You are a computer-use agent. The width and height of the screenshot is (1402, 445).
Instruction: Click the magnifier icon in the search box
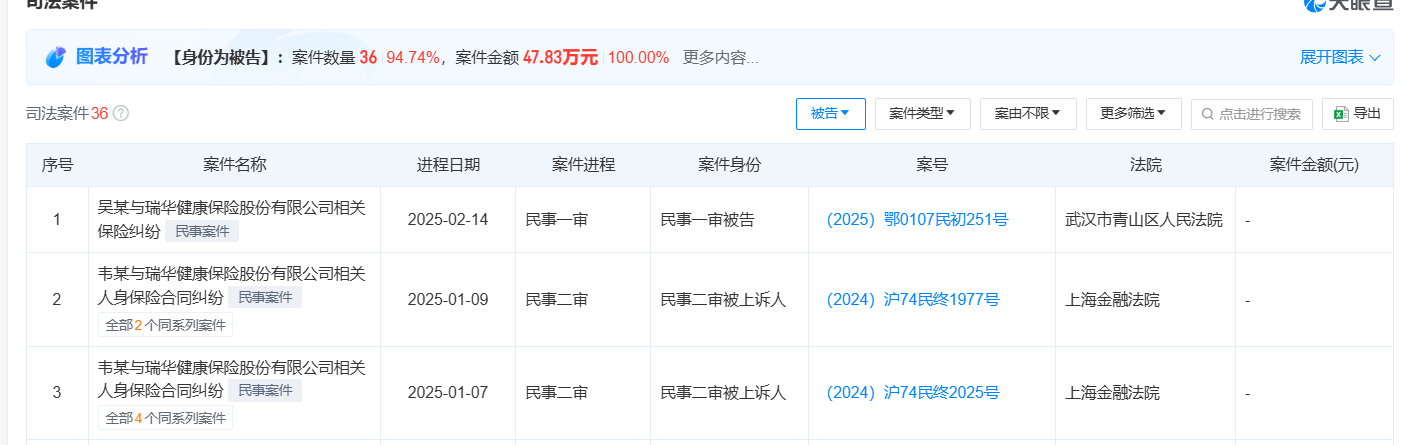[1209, 114]
